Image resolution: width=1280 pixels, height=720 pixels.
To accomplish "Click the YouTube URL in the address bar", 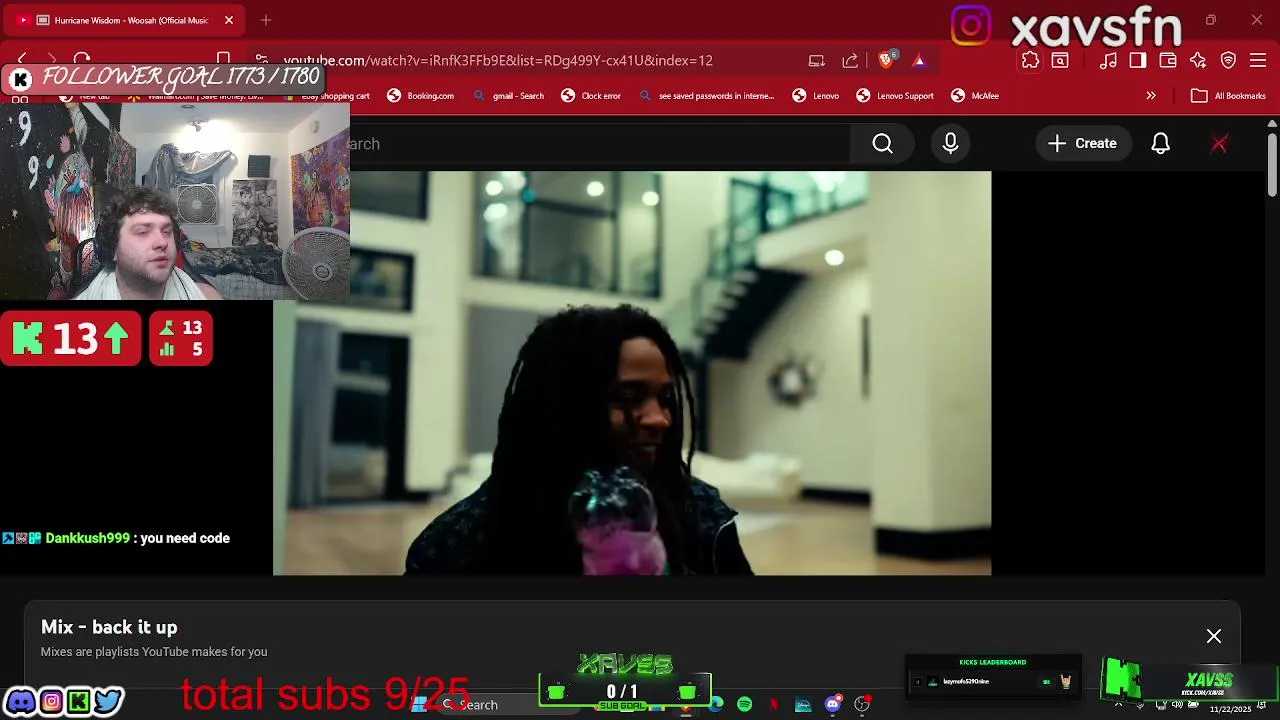I will click(x=498, y=60).
